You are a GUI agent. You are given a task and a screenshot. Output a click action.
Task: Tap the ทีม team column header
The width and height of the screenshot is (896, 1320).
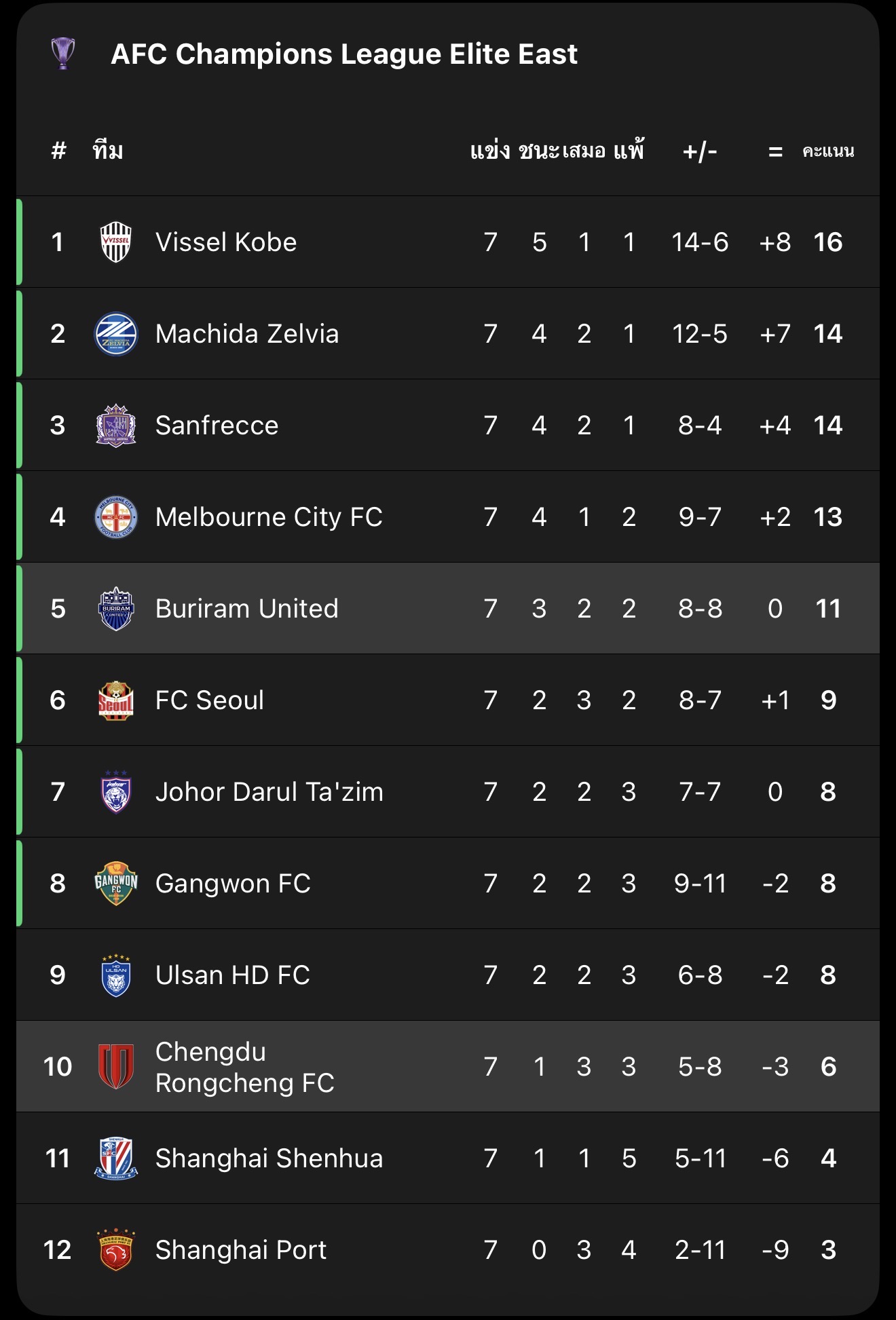(108, 151)
